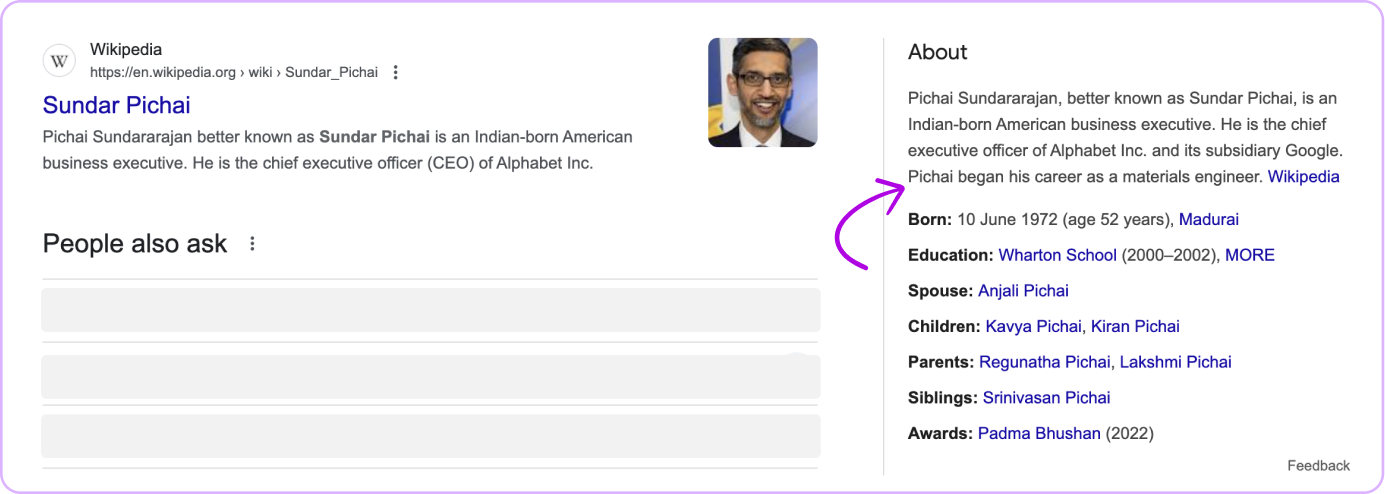Open the Wharton School link
The width and height of the screenshot is (1385, 494).
tap(1057, 255)
